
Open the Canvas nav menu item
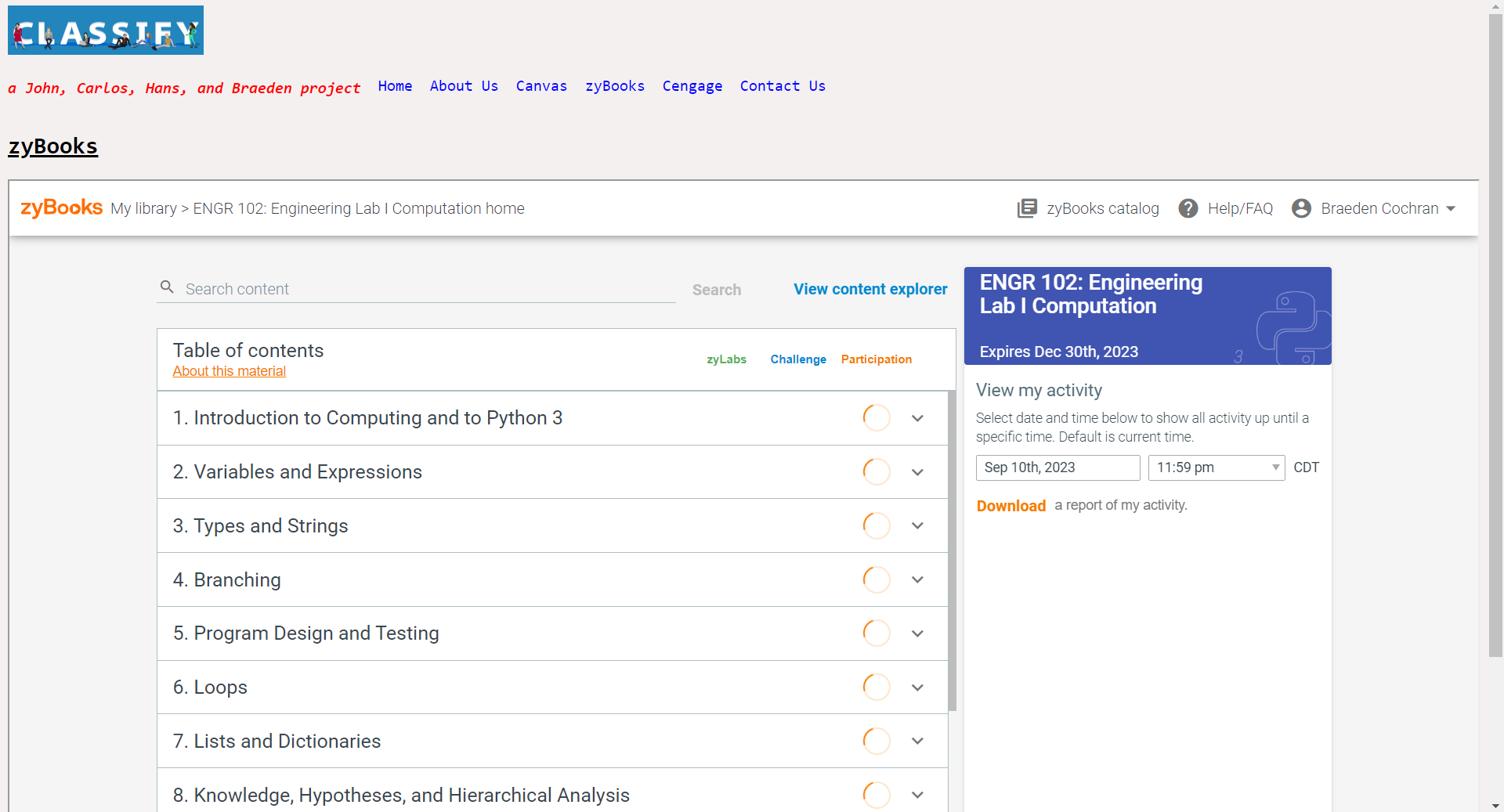point(541,86)
